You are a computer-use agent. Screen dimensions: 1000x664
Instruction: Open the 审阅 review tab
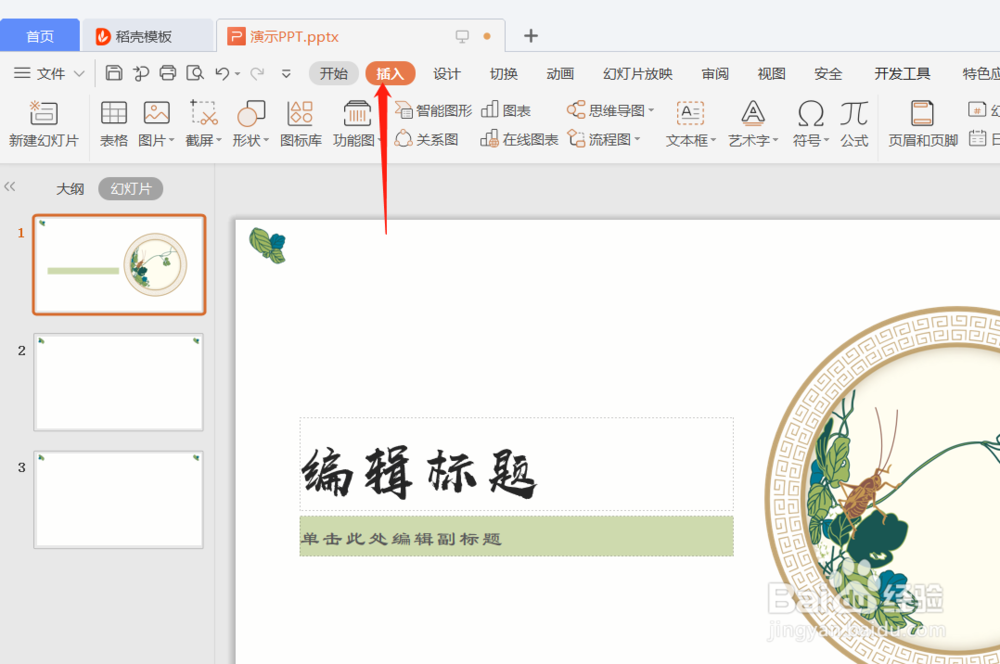715,73
